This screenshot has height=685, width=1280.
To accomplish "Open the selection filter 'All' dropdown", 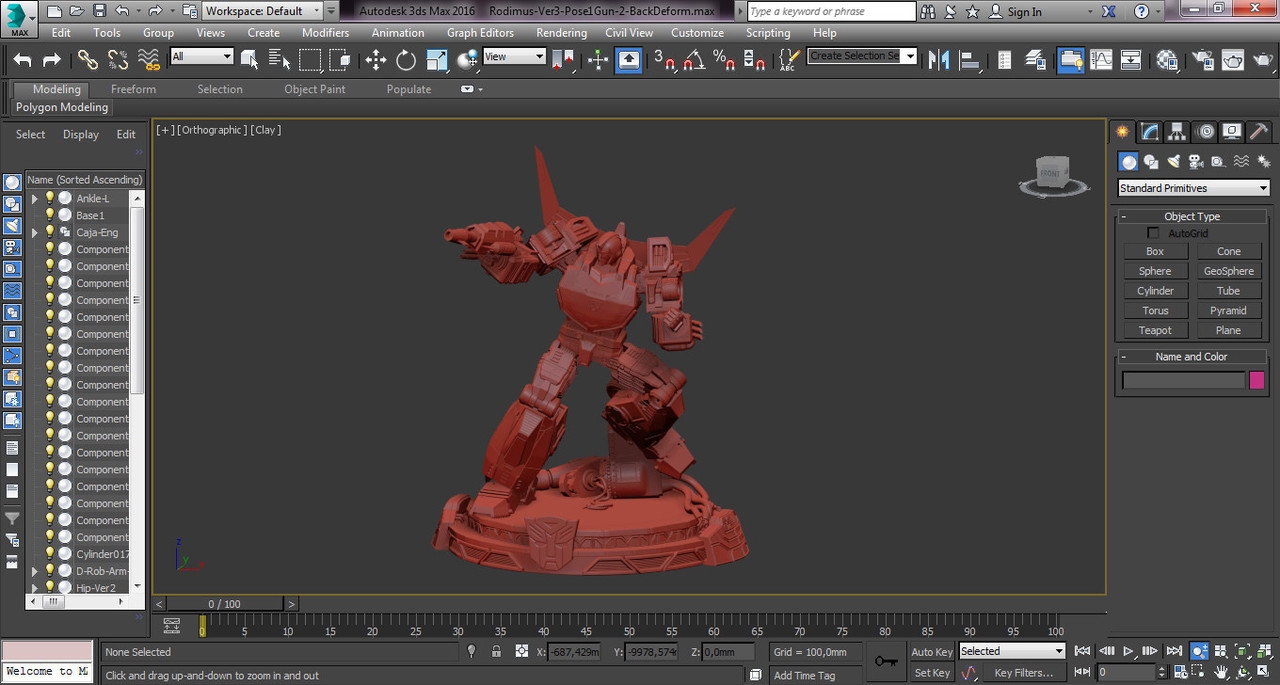I will click(201, 57).
